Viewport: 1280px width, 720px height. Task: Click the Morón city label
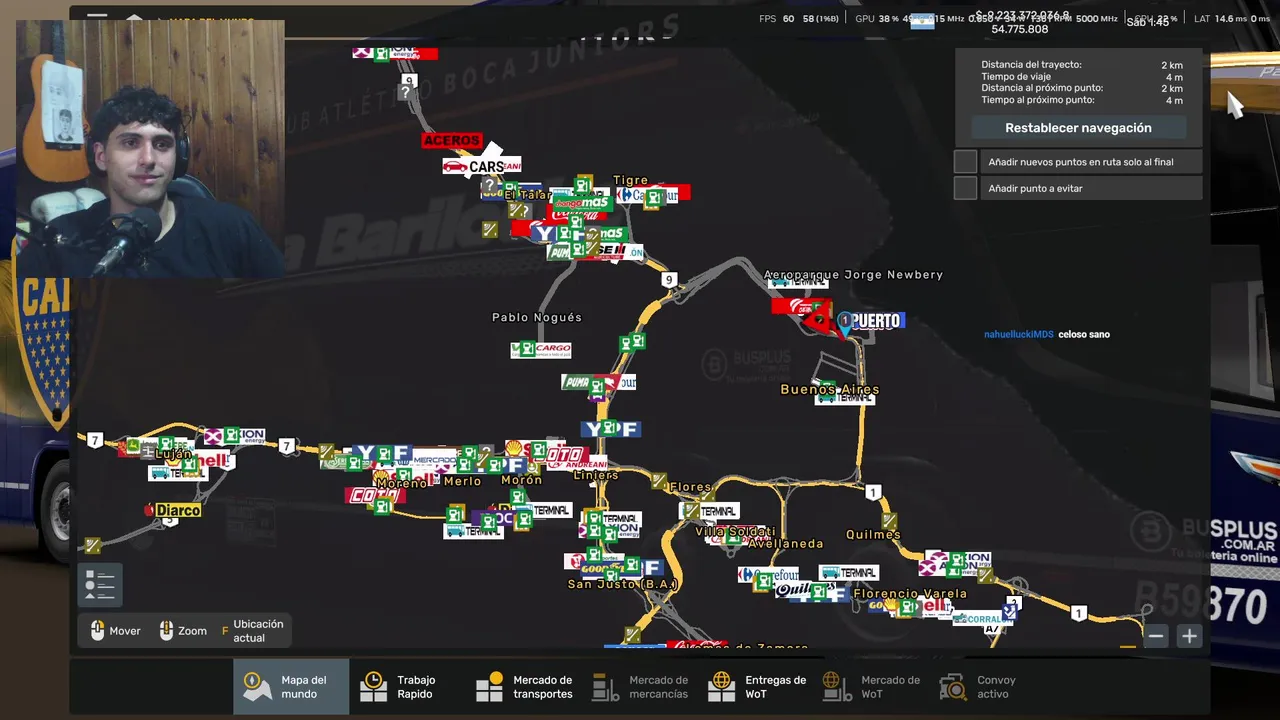pyautogui.click(x=521, y=480)
